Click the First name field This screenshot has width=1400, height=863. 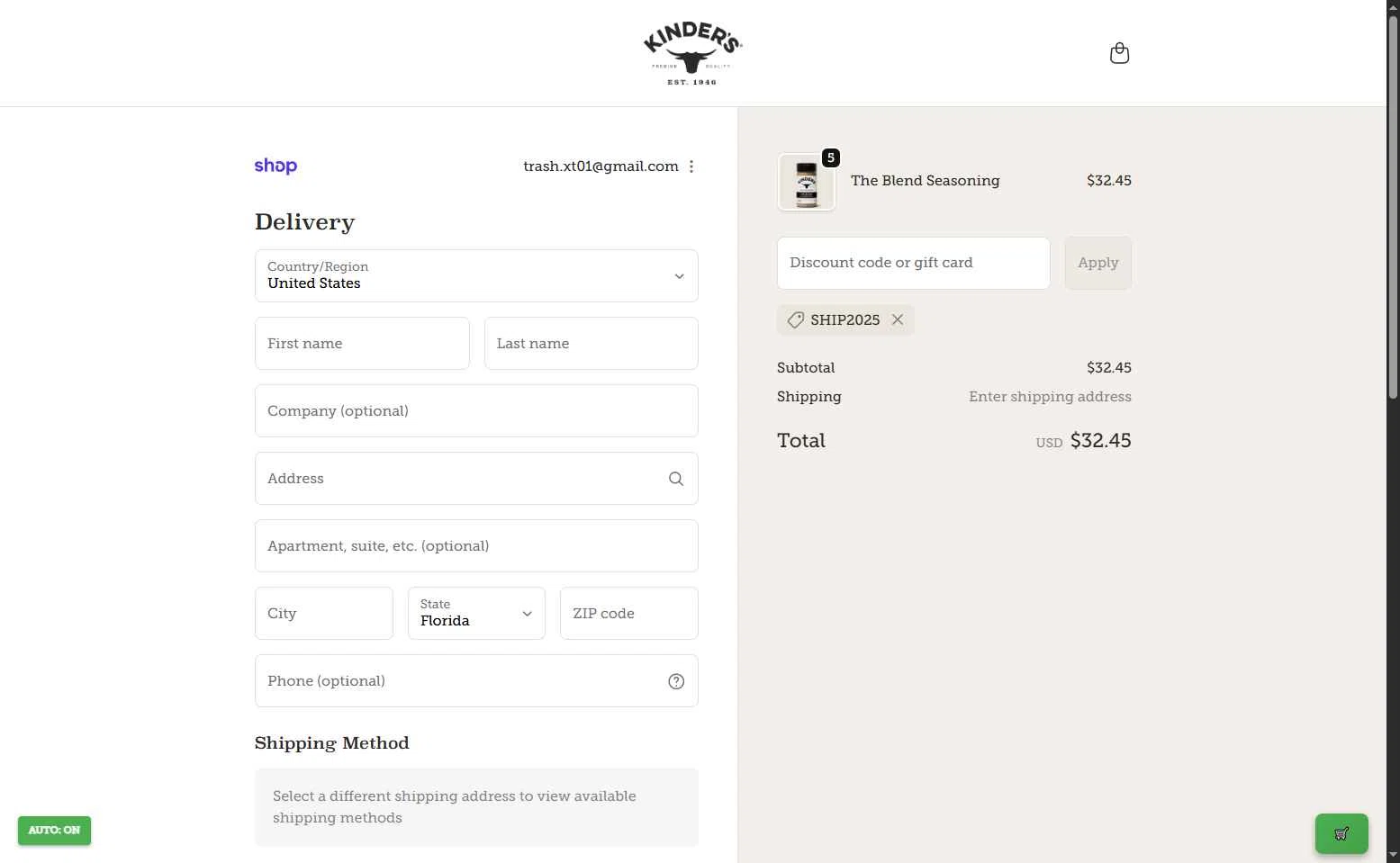362,343
